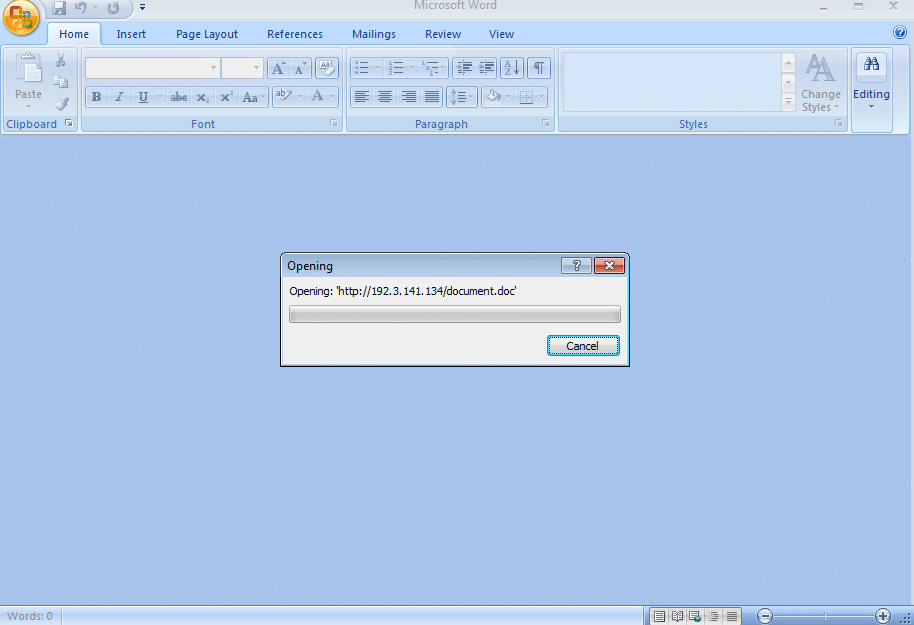This screenshot has width=914, height=625.
Task: Open the Font dialog launcher
Action: coord(334,123)
